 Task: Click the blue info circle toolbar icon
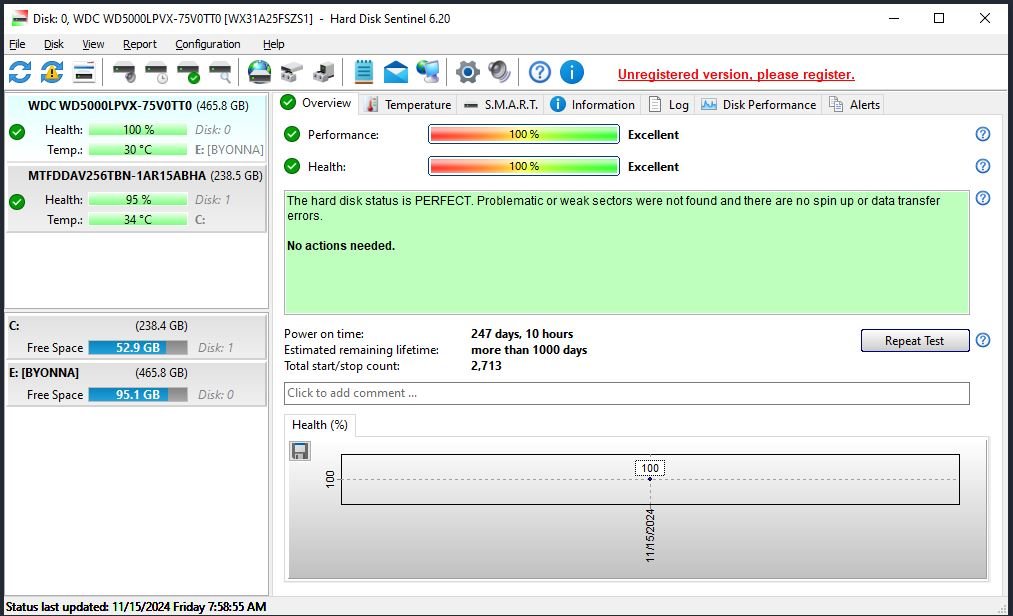coord(572,72)
